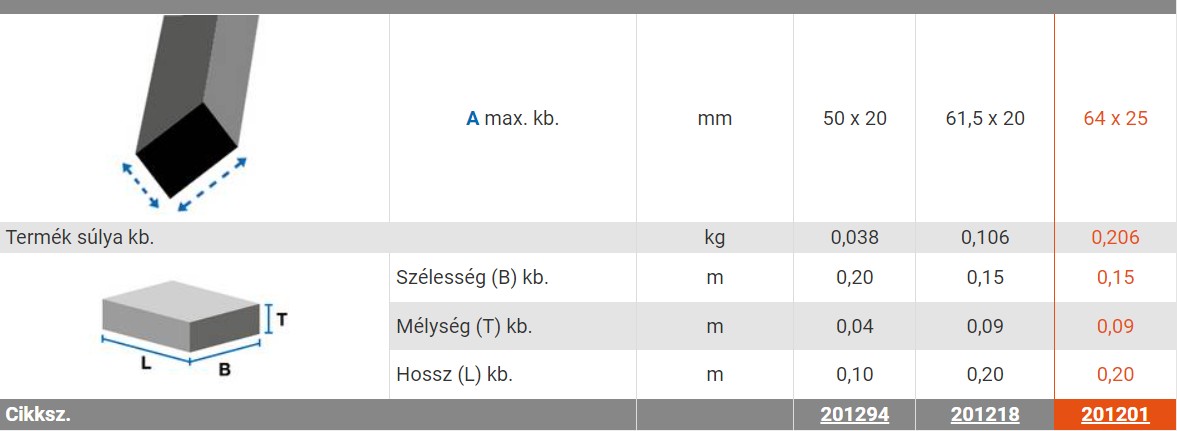
Task: Click the kg unit cell
Action: [715, 239]
